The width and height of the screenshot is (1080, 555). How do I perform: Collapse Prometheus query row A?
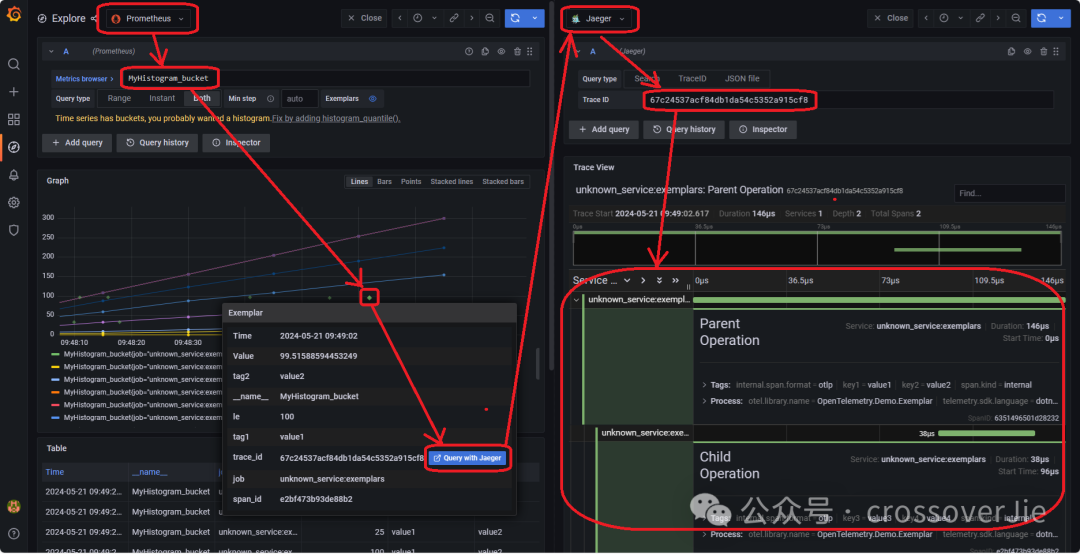(50, 51)
